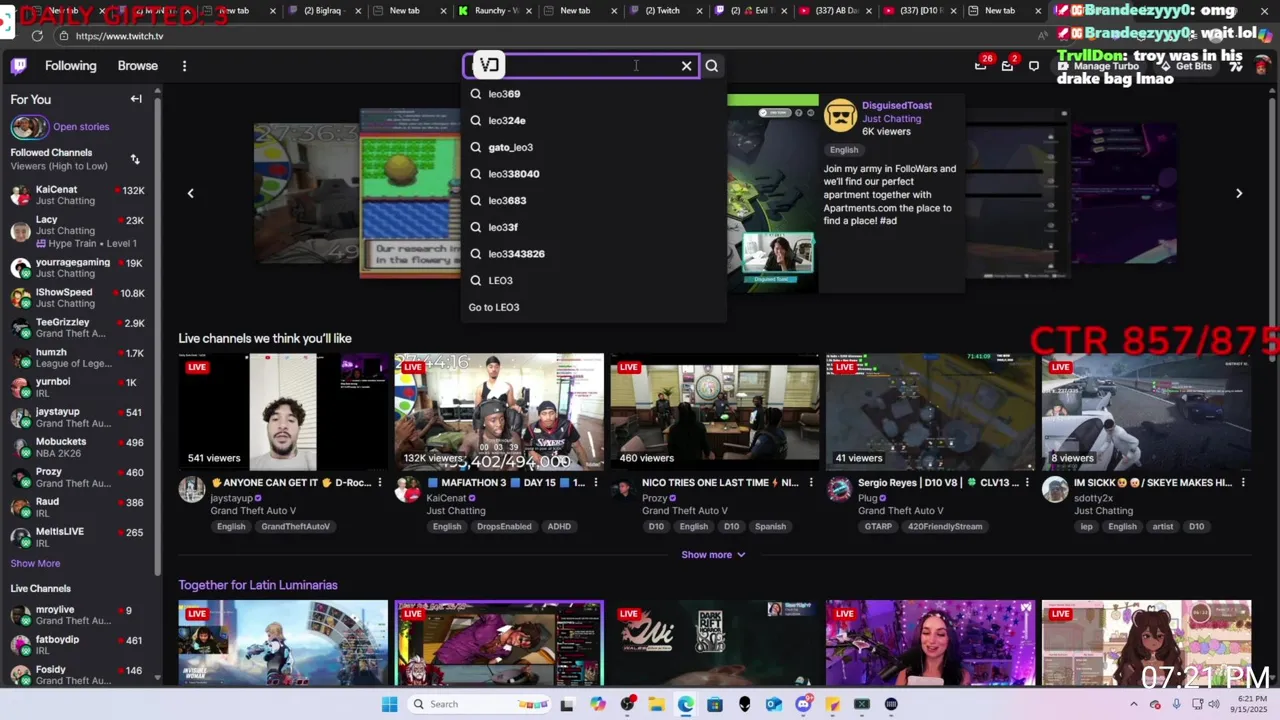The image size is (1280, 720).
Task: Open Outlook from the taskbar
Action: point(773,704)
